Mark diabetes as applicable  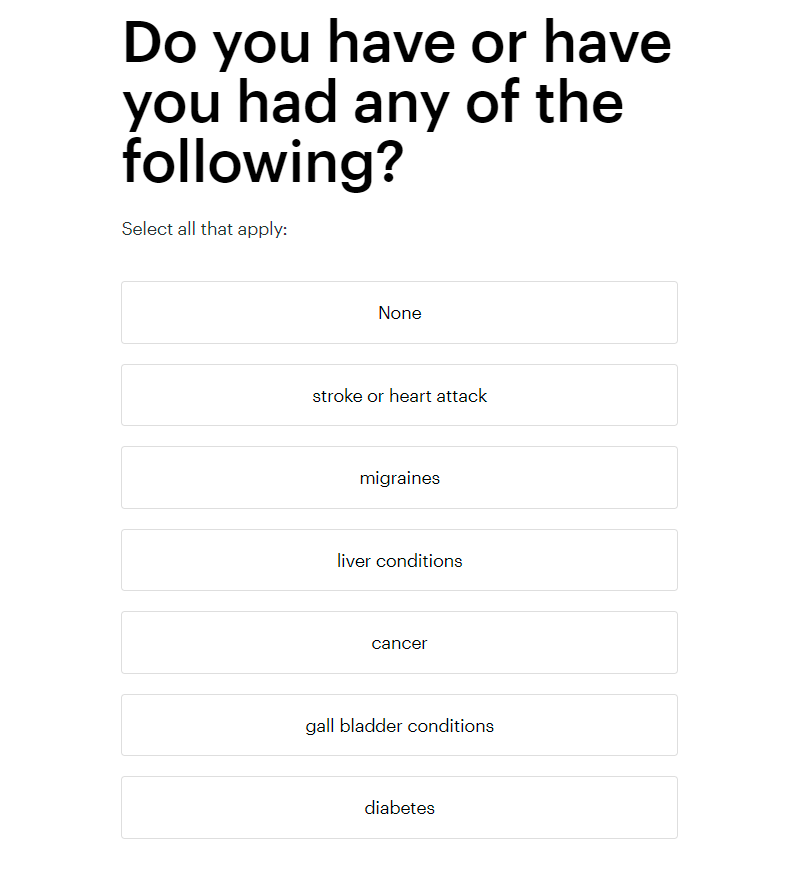click(399, 807)
